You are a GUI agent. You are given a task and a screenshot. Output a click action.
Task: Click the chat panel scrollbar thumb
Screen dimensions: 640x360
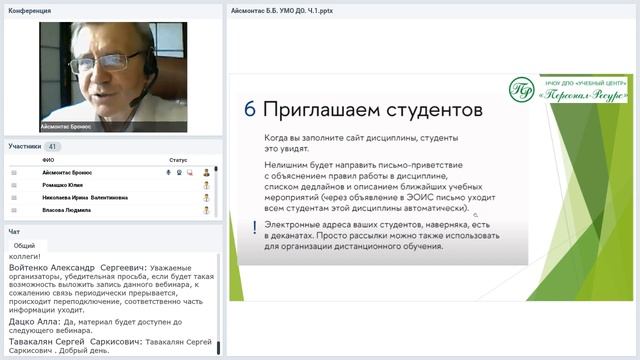(218, 347)
